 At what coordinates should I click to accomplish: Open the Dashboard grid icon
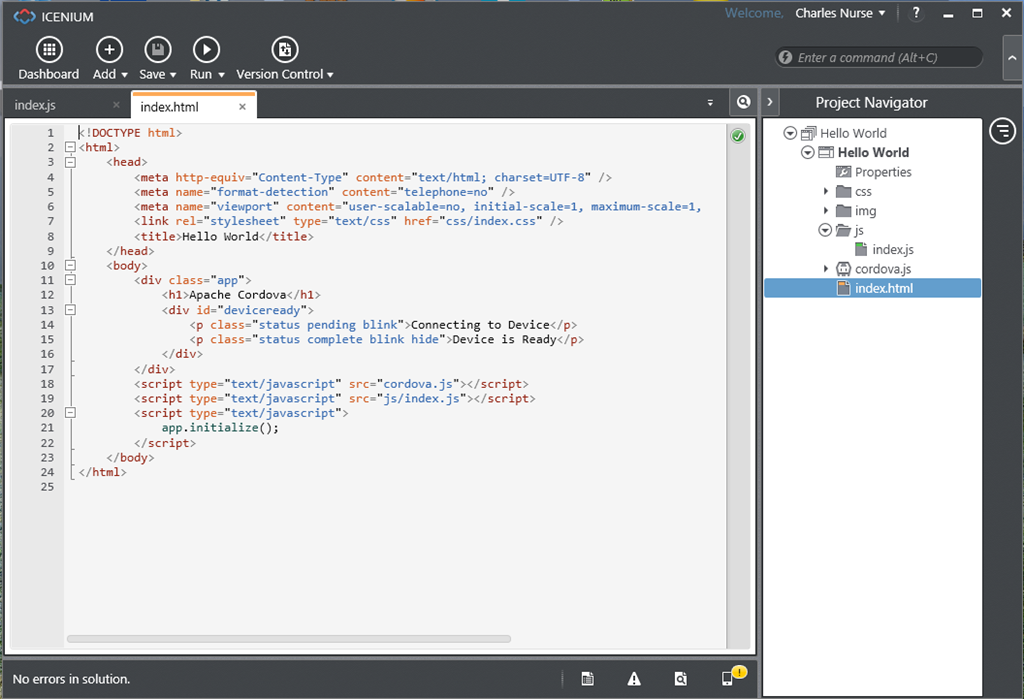click(x=49, y=50)
